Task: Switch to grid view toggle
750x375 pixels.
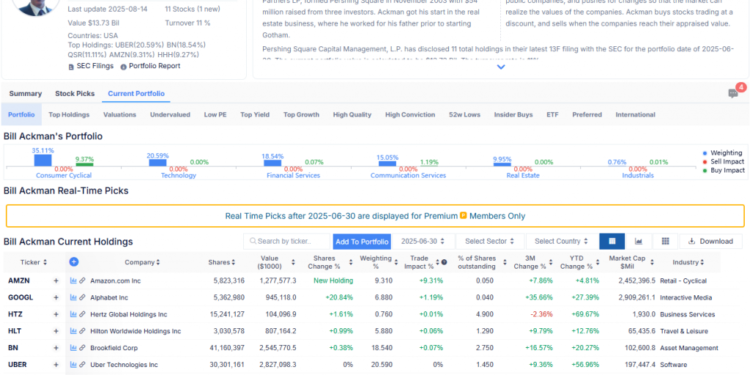Action: [x=665, y=241]
